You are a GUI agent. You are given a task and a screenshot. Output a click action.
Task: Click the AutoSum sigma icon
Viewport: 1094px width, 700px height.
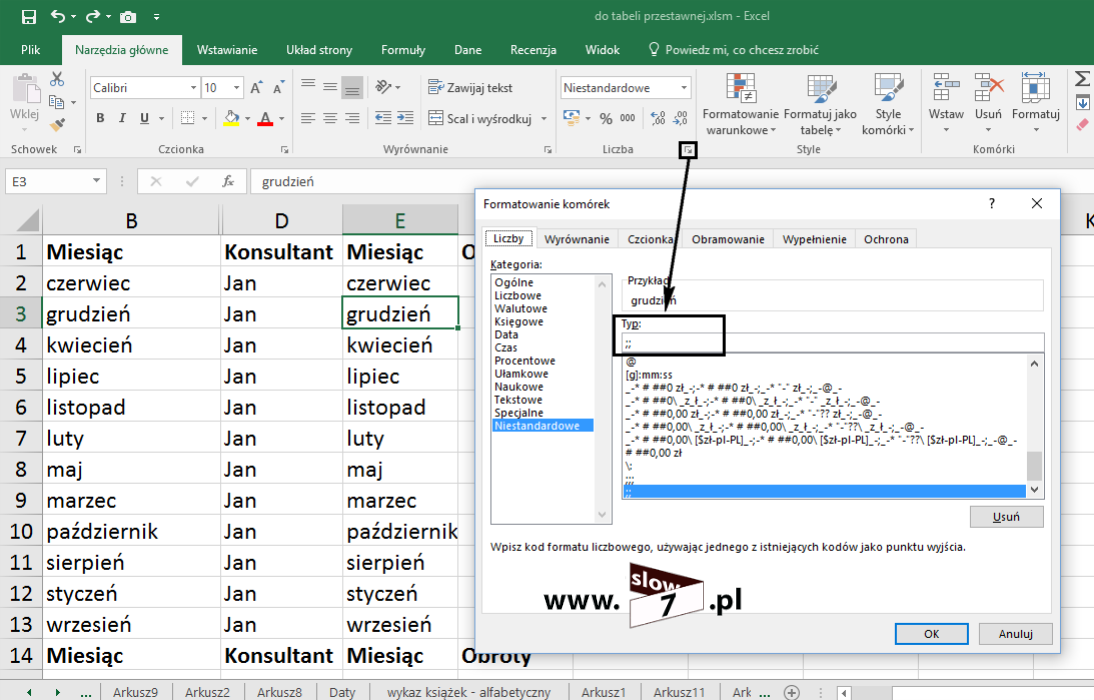(x=1083, y=79)
